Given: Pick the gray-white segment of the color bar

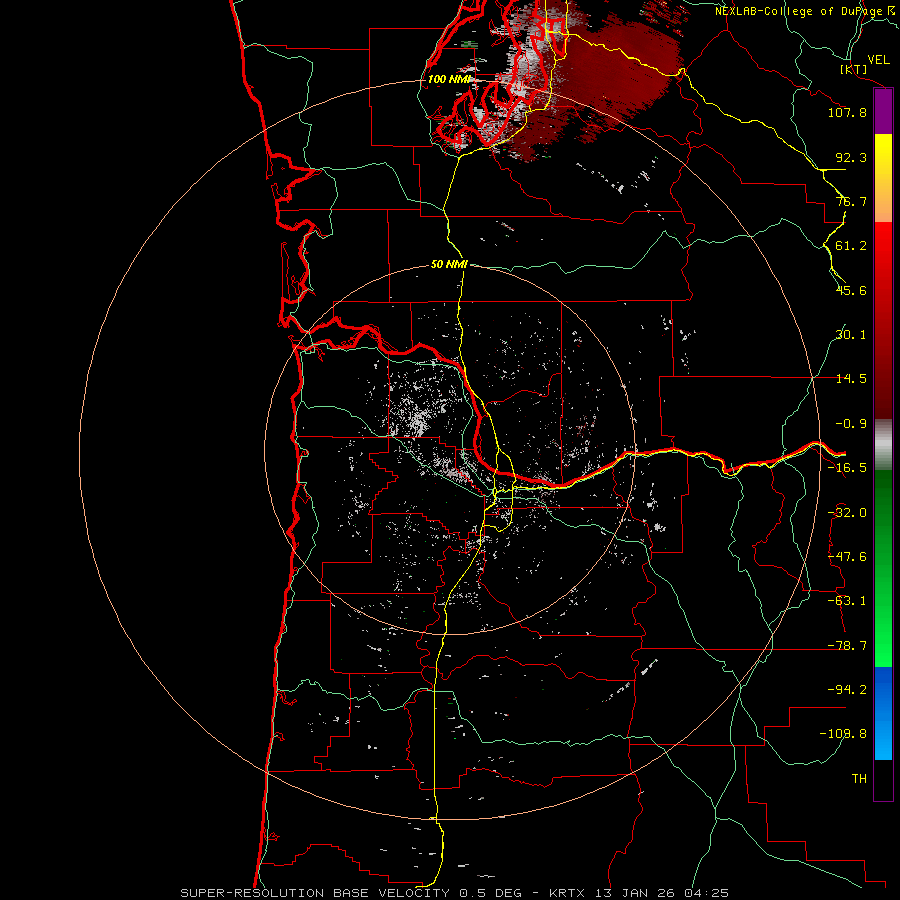Looking at the screenshot, I should click(x=883, y=445).
